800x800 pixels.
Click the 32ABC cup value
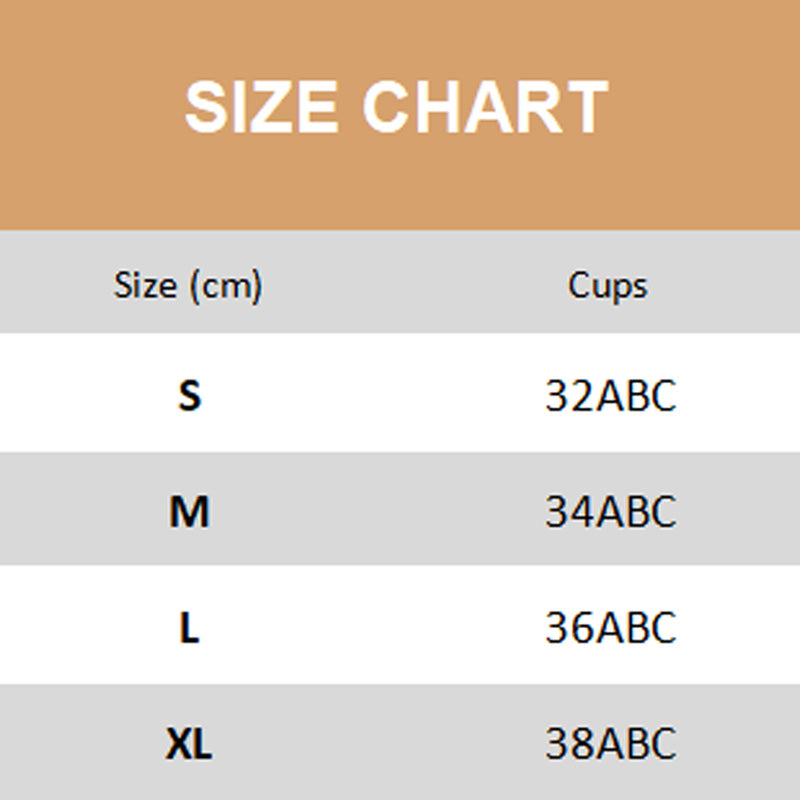point(611,396)
